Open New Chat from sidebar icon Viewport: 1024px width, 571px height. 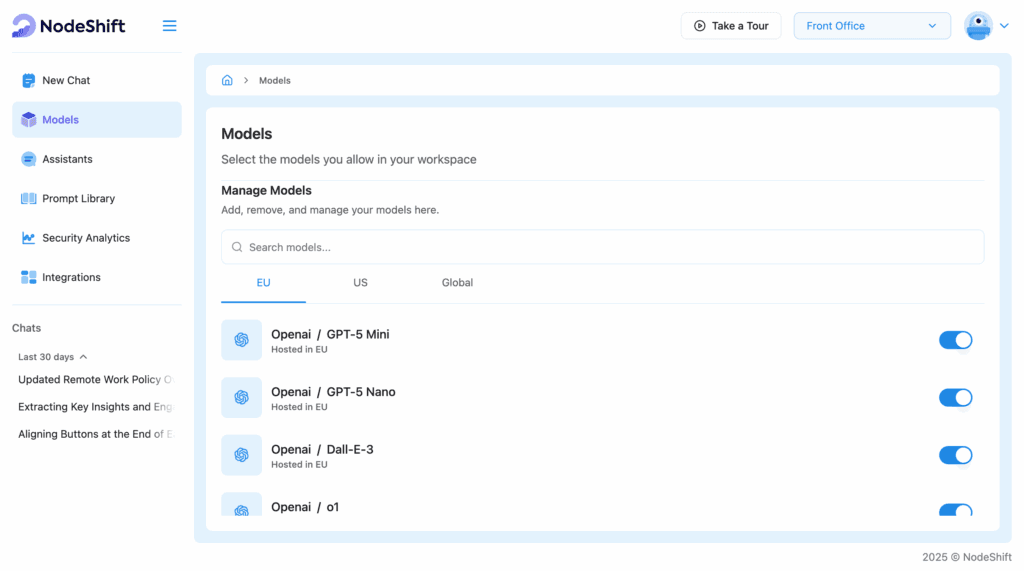pyautogui.click(x=29, y=80)
